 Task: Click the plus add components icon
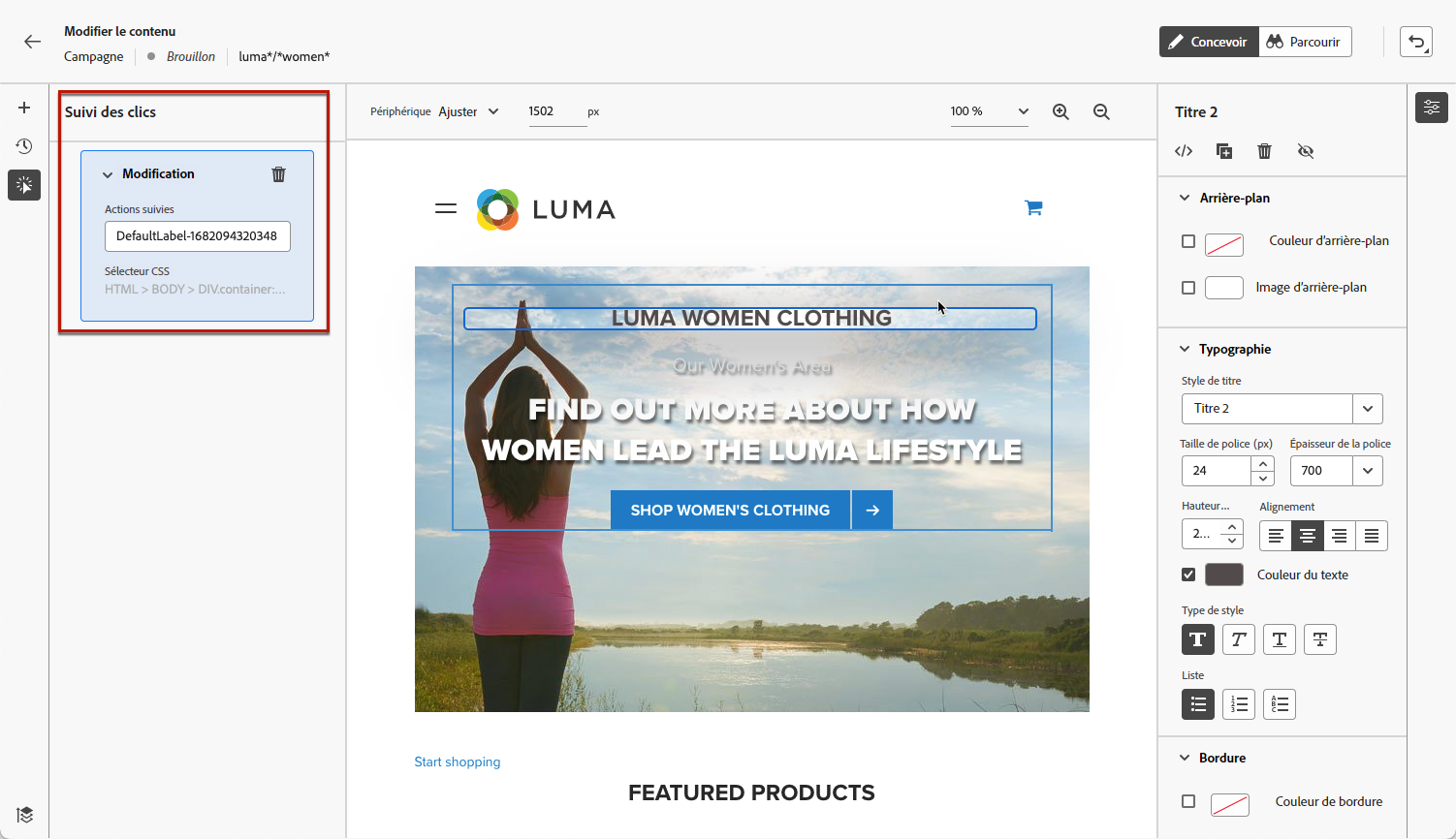tap(24, 108)
